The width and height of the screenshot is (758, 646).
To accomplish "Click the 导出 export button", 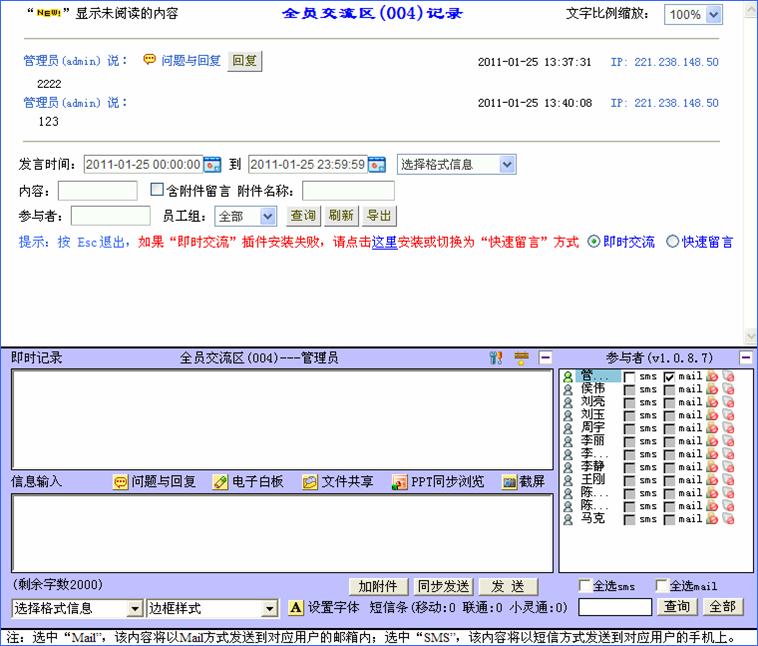I will pyautogui.click(x=379, y=216).
